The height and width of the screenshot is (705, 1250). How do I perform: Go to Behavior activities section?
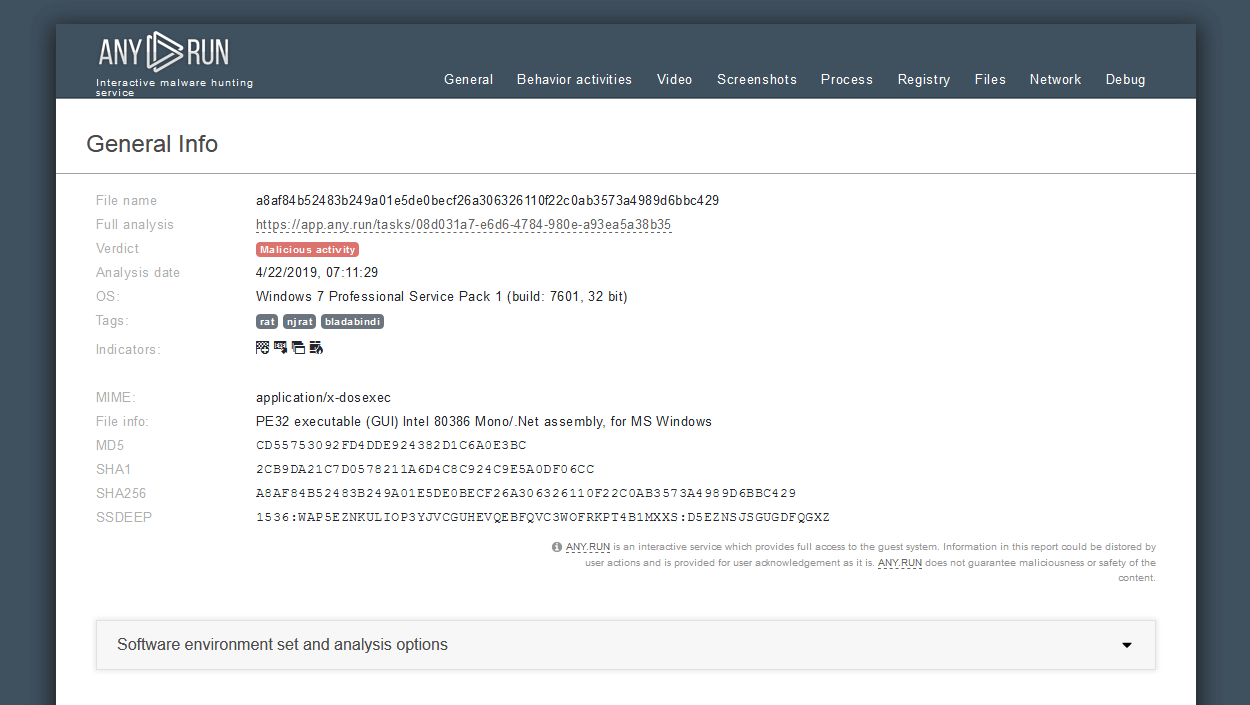pos(574,79)
